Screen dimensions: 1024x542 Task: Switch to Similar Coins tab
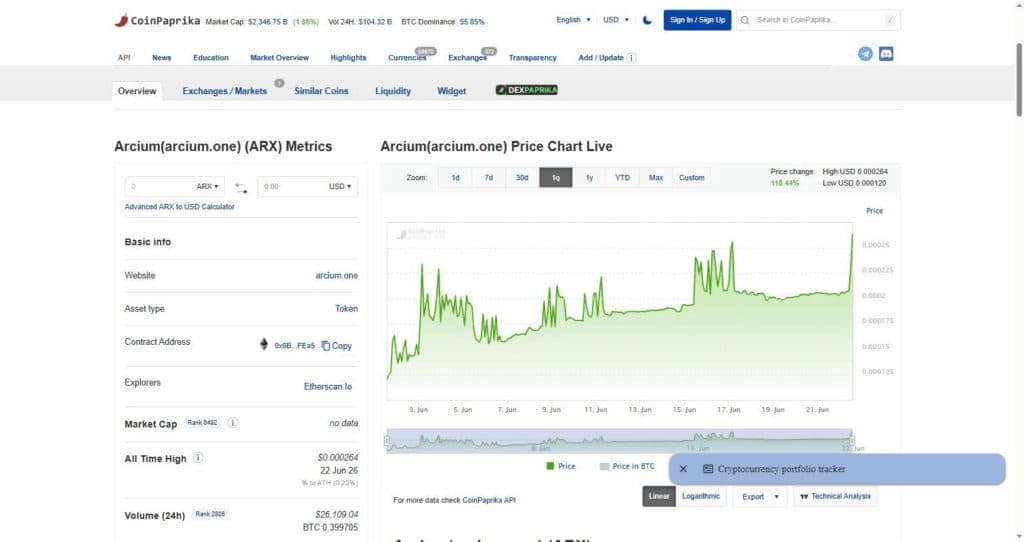click(x=321, y=91)
